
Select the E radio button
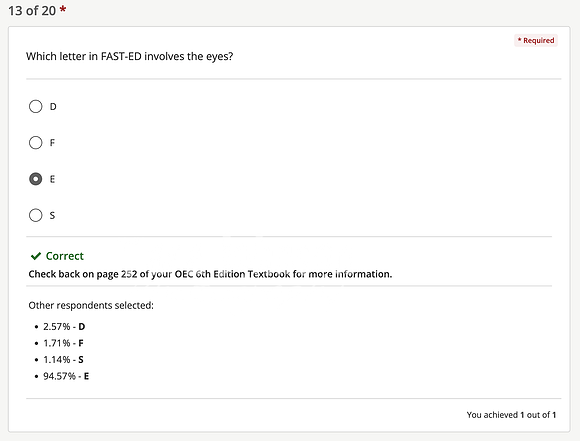[x=36, y=179]
